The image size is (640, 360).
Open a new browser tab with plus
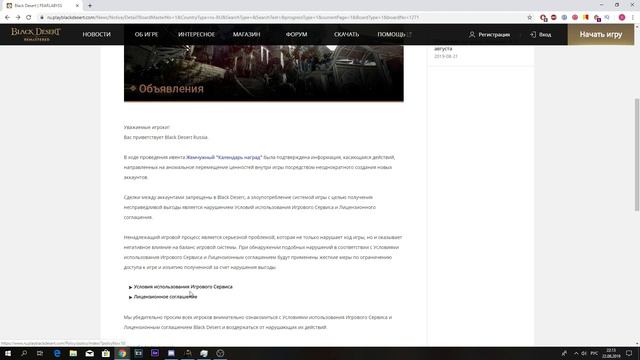coord(90,6)
